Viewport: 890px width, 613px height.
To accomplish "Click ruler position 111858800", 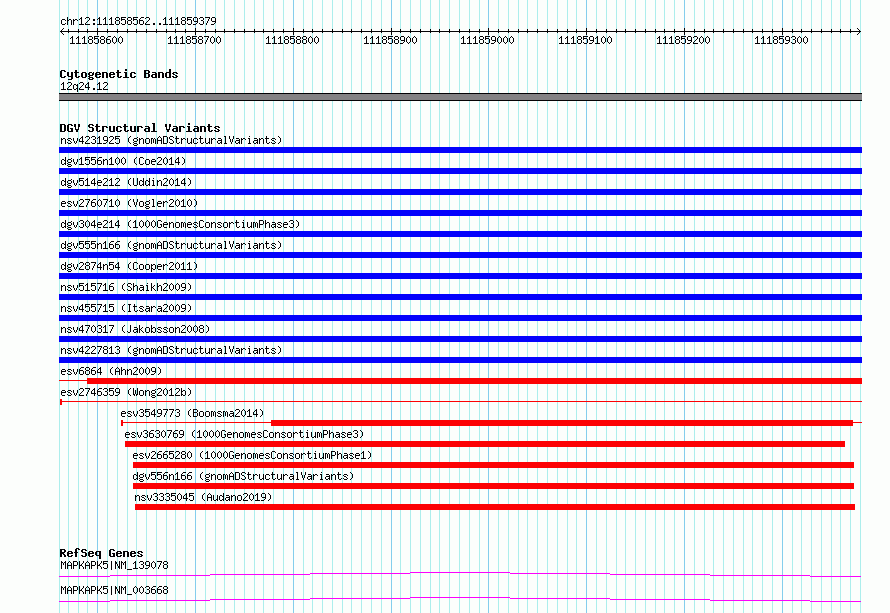I will (x=292, y=40).
